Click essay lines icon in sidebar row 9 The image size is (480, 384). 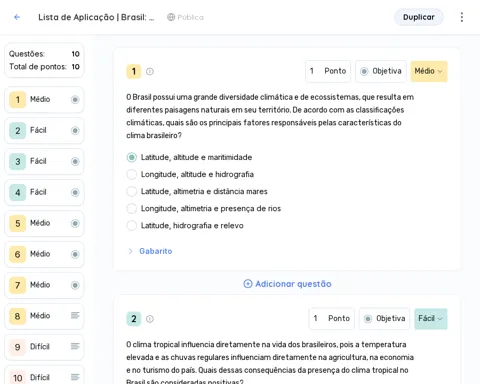tap(75, 346)
